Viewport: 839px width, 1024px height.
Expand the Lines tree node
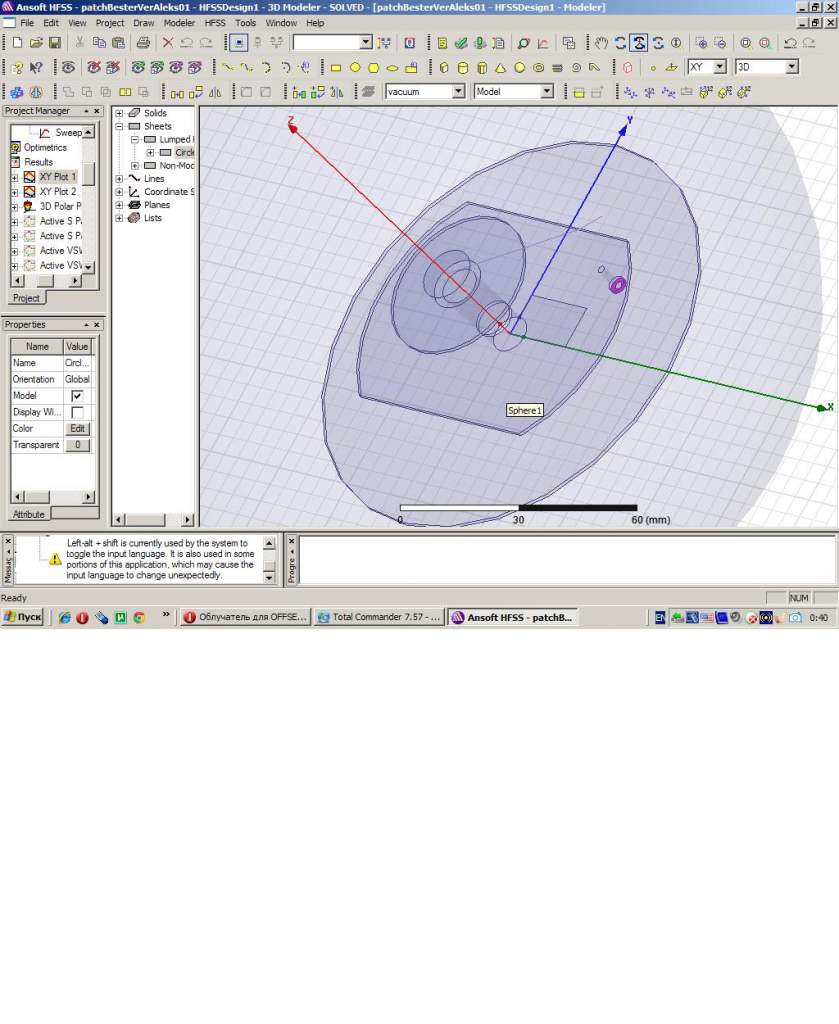(119, 178)
